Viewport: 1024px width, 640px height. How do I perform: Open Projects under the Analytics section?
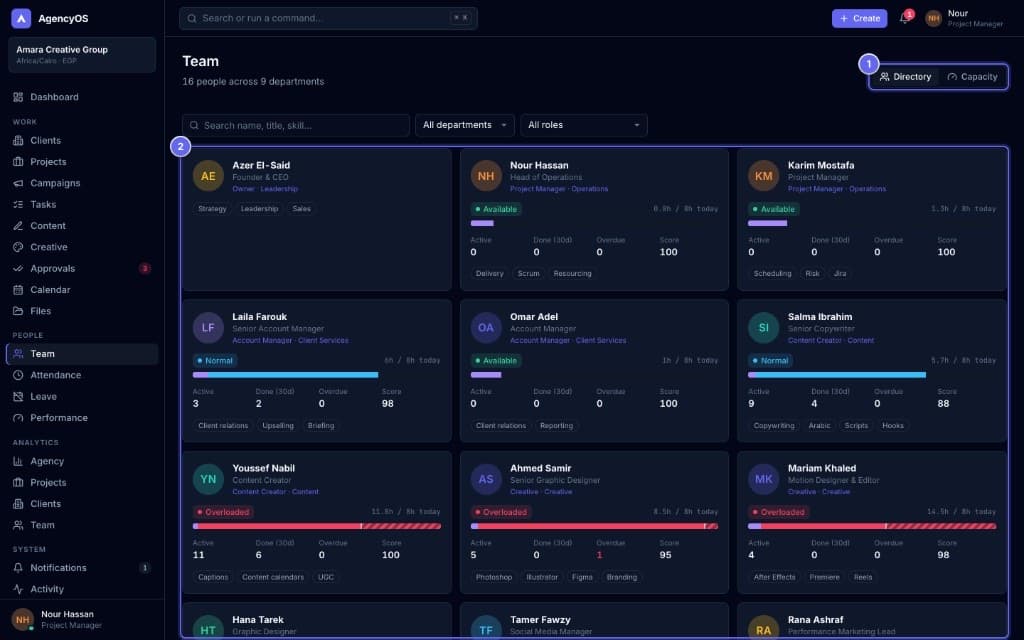click(82, 482)
